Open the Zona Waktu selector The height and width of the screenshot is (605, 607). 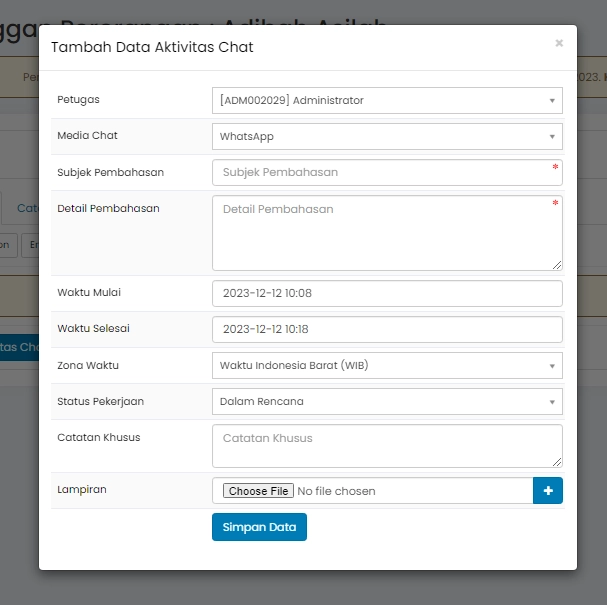[x=387, y=365]
